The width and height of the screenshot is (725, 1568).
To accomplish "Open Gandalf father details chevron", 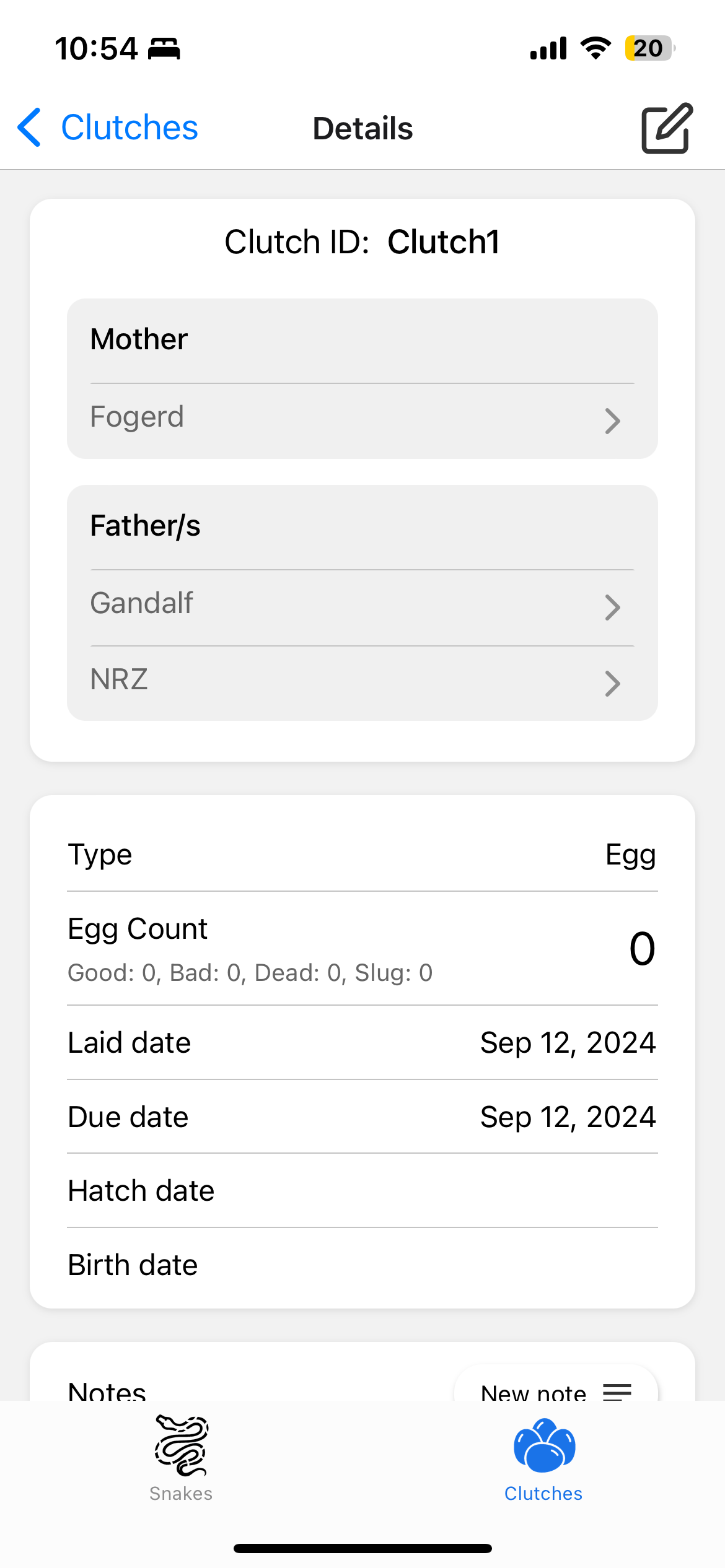I will point(612,608).
